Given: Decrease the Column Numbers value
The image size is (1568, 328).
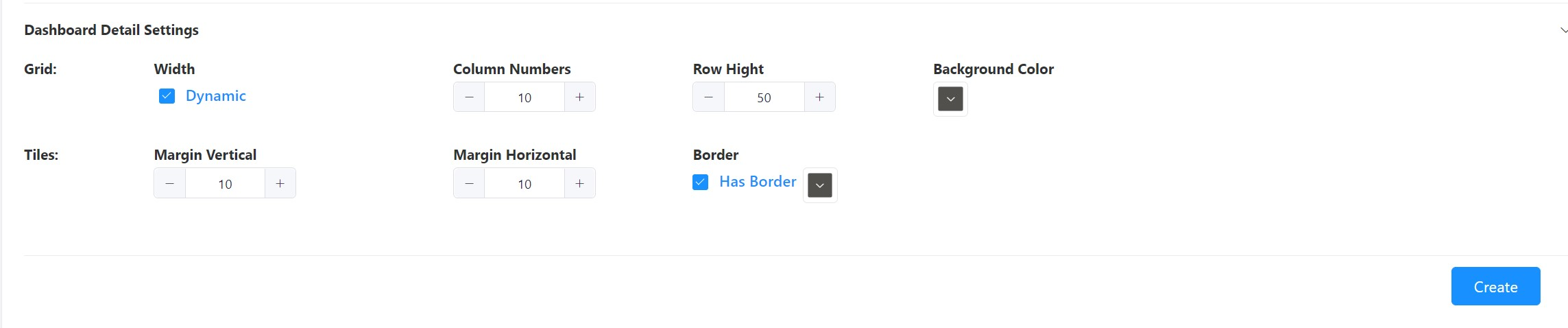Looking at the screenshot, I should pos(469,97).
